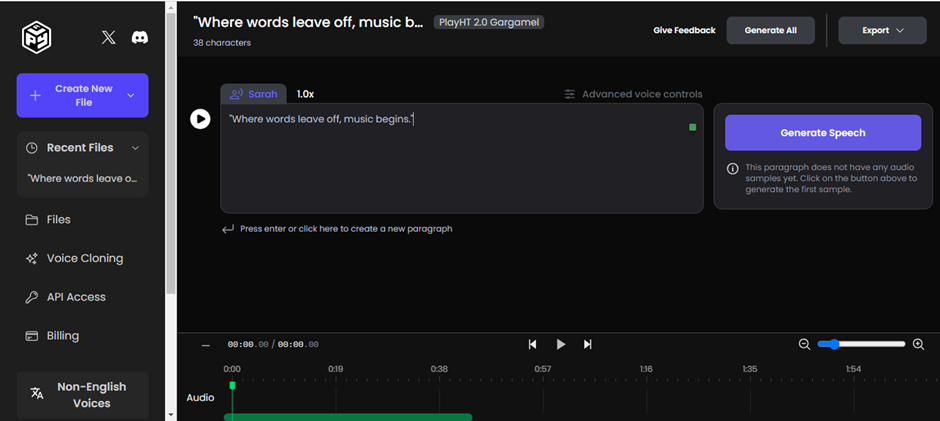Viewport: 940px width, 421px height.
Task: Click the voice person icon beside Sarah
Action: [x=236, y=94]
